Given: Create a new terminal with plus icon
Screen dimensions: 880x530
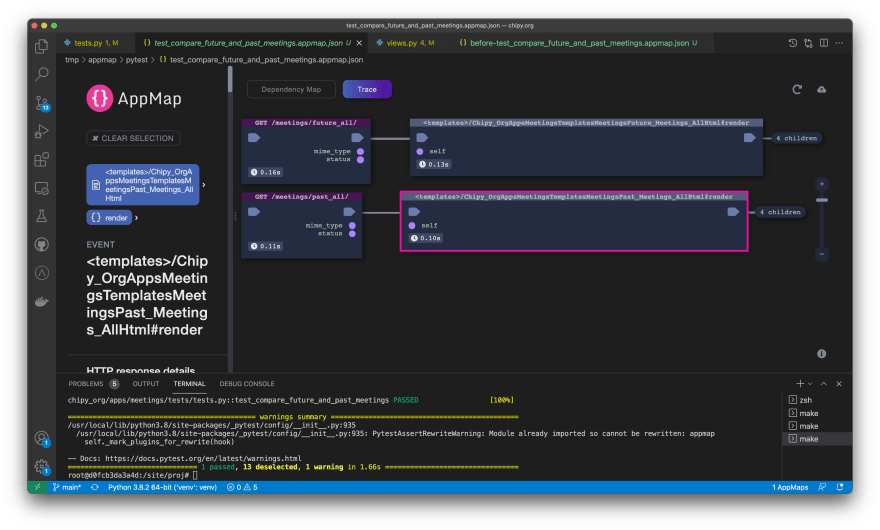Looking at the screenshot, I should [x=800, y=384].
